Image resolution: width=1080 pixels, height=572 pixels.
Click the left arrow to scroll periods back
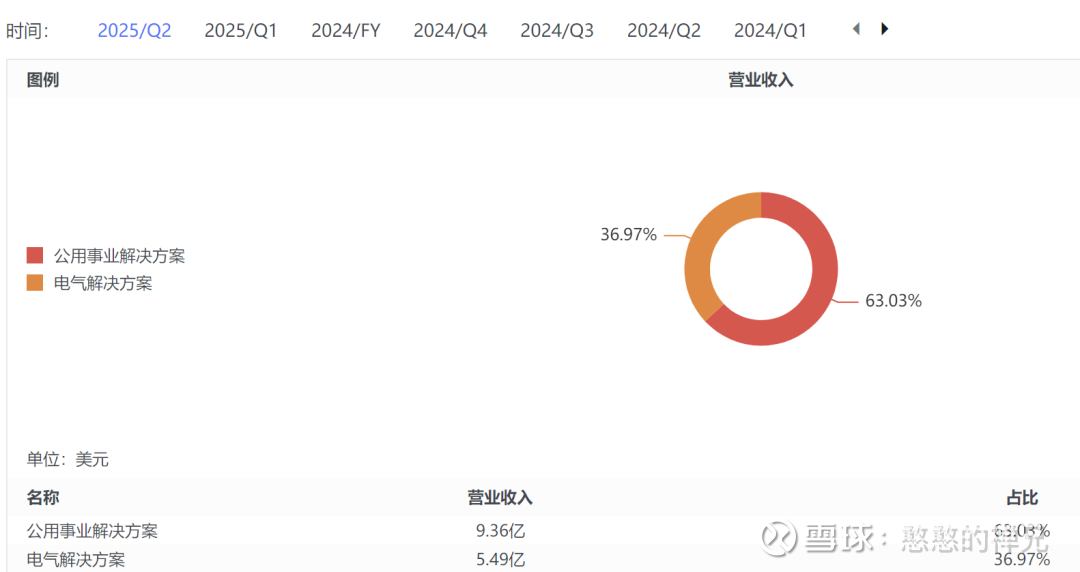point(856,29)
